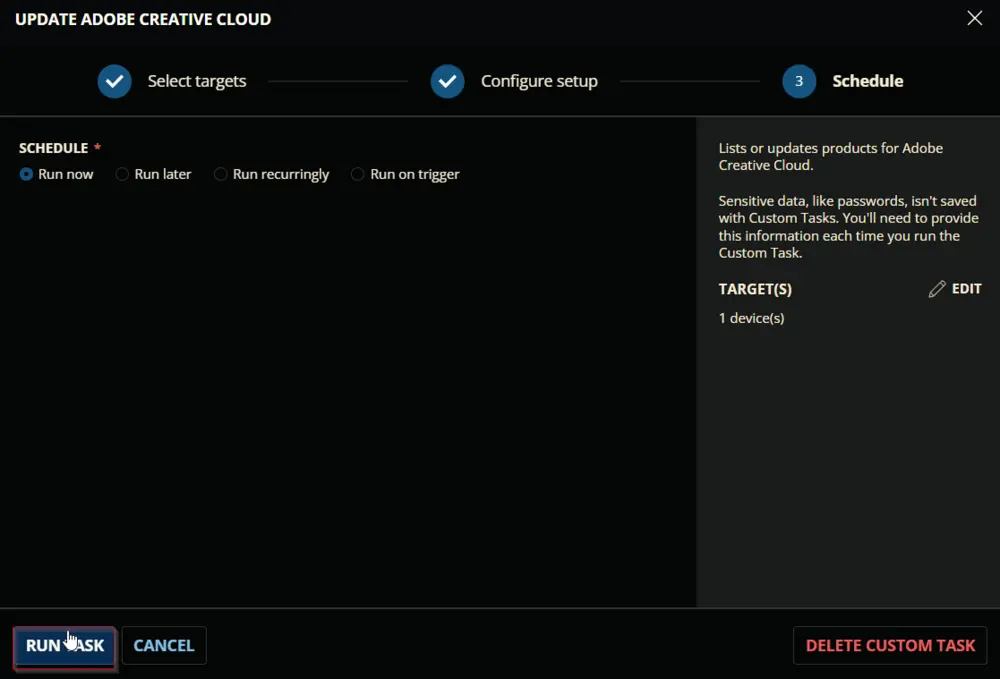Click the Update Adobe Creative Cloud title

143,19
